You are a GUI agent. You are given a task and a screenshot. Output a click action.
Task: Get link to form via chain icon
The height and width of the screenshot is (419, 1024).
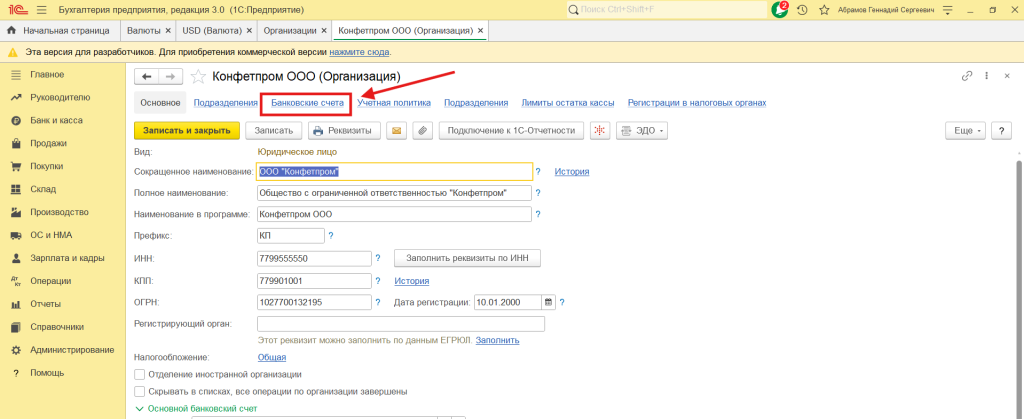(x=967, y=76)
